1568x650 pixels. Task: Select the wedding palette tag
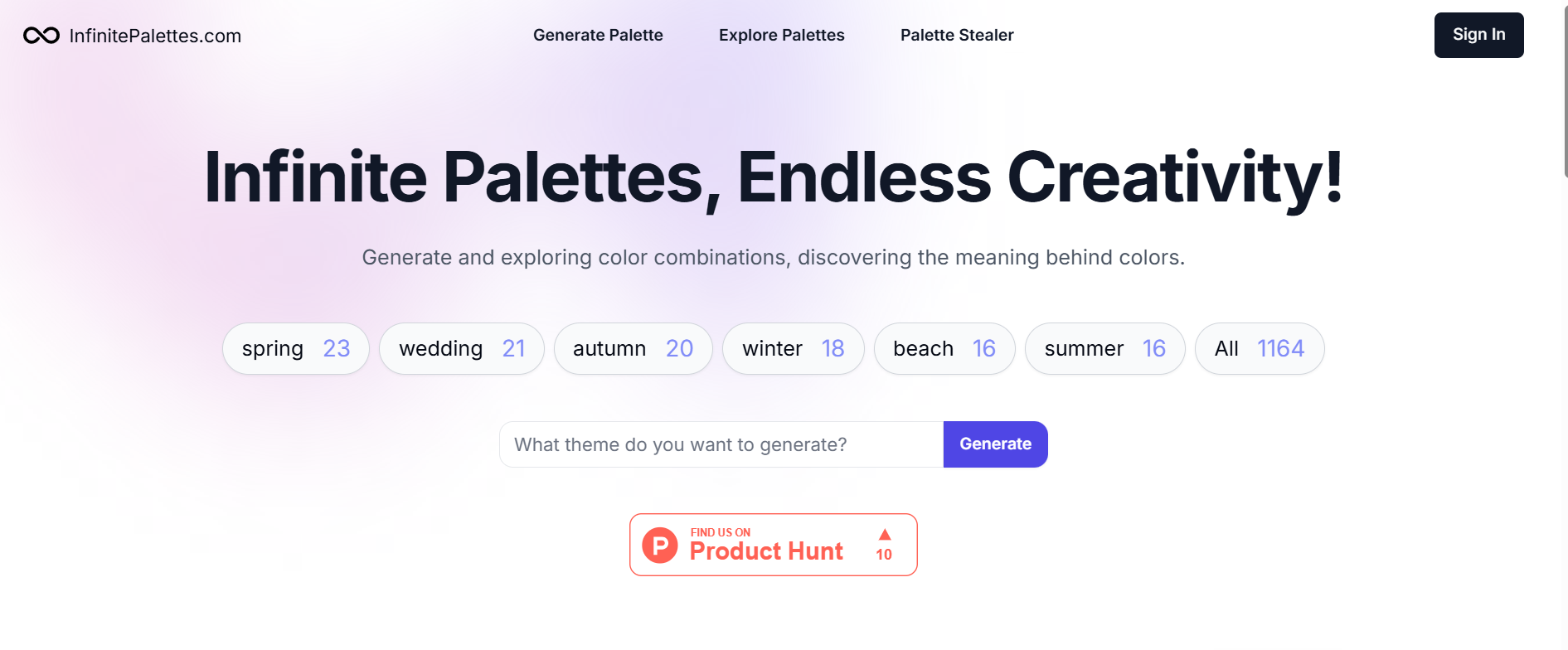(x=462, y=348)
